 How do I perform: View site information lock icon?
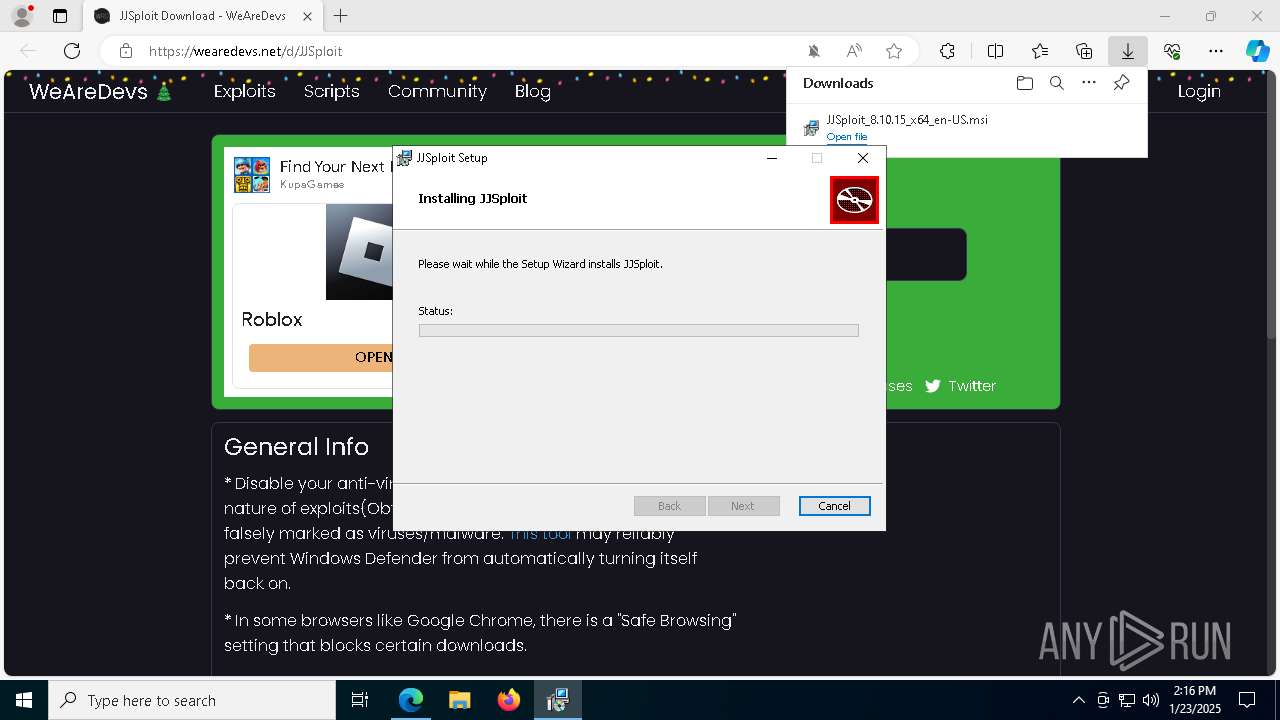[126, 51]
